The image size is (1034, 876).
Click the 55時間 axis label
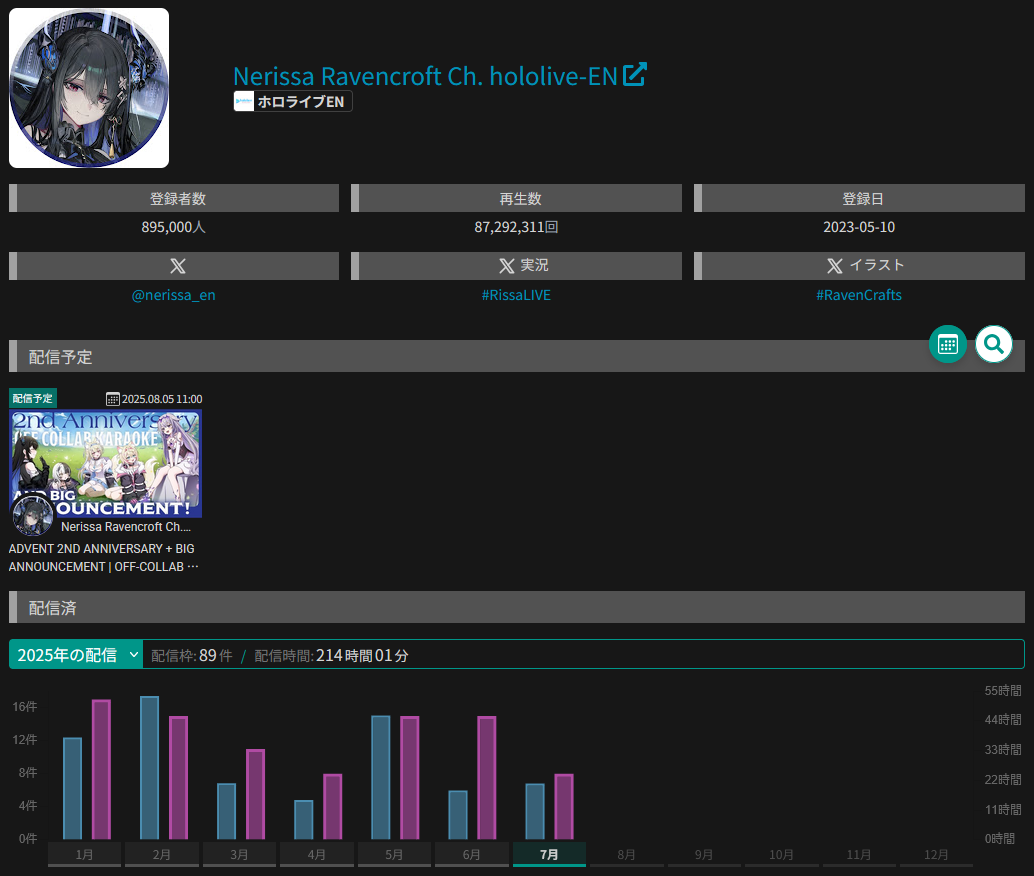click(x=1003, y=691)
